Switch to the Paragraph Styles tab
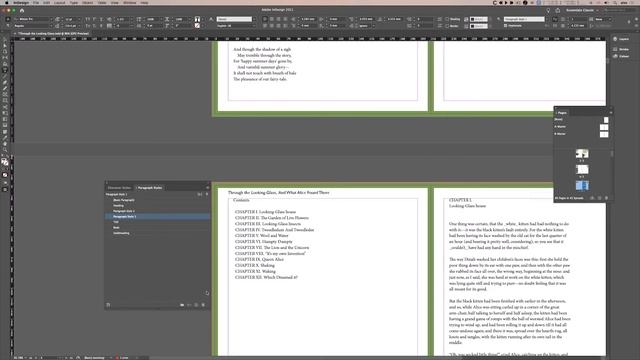The image size is (640, 360). pos(150,188)
